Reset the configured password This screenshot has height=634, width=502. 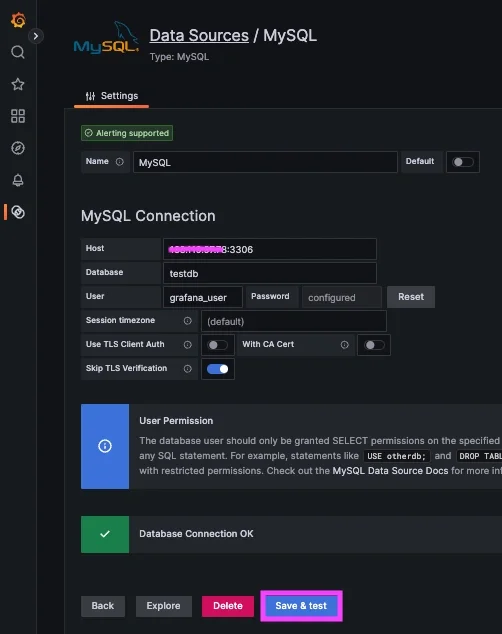(411, 297)
